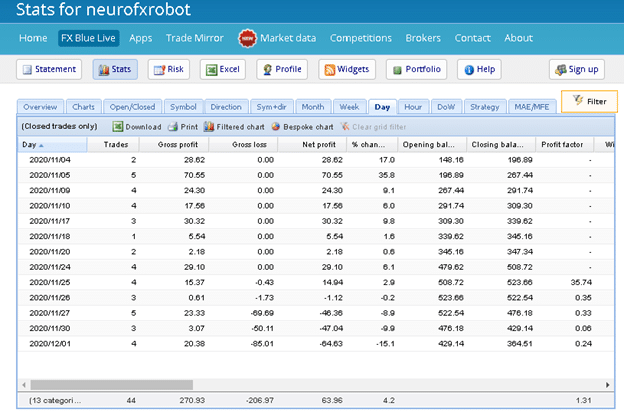This screenshot has width=624, height=416.
Task: Download the grid as spreadsheet
Action: coord(137,127)
